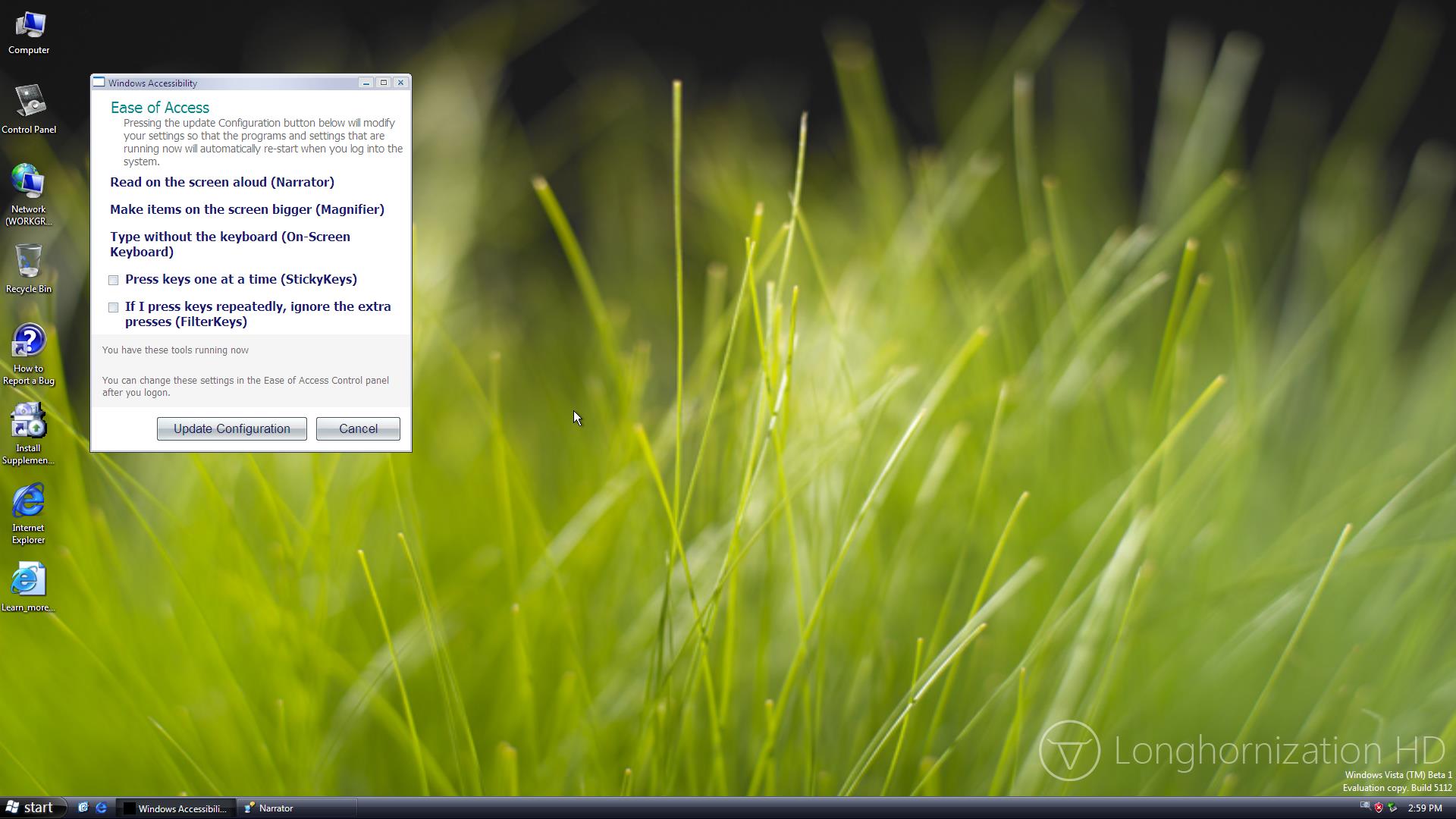Image resolution: width=1456 pixels, height=819 pixels.
Task: Switch to Narrator taskbar item
Action: (296, 808)
